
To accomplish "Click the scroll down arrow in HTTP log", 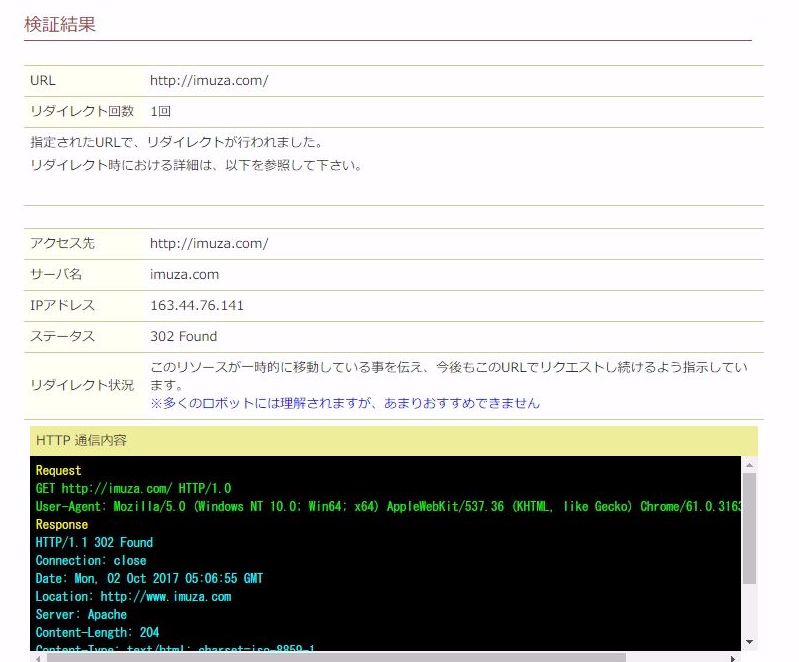I will [749, 642].
